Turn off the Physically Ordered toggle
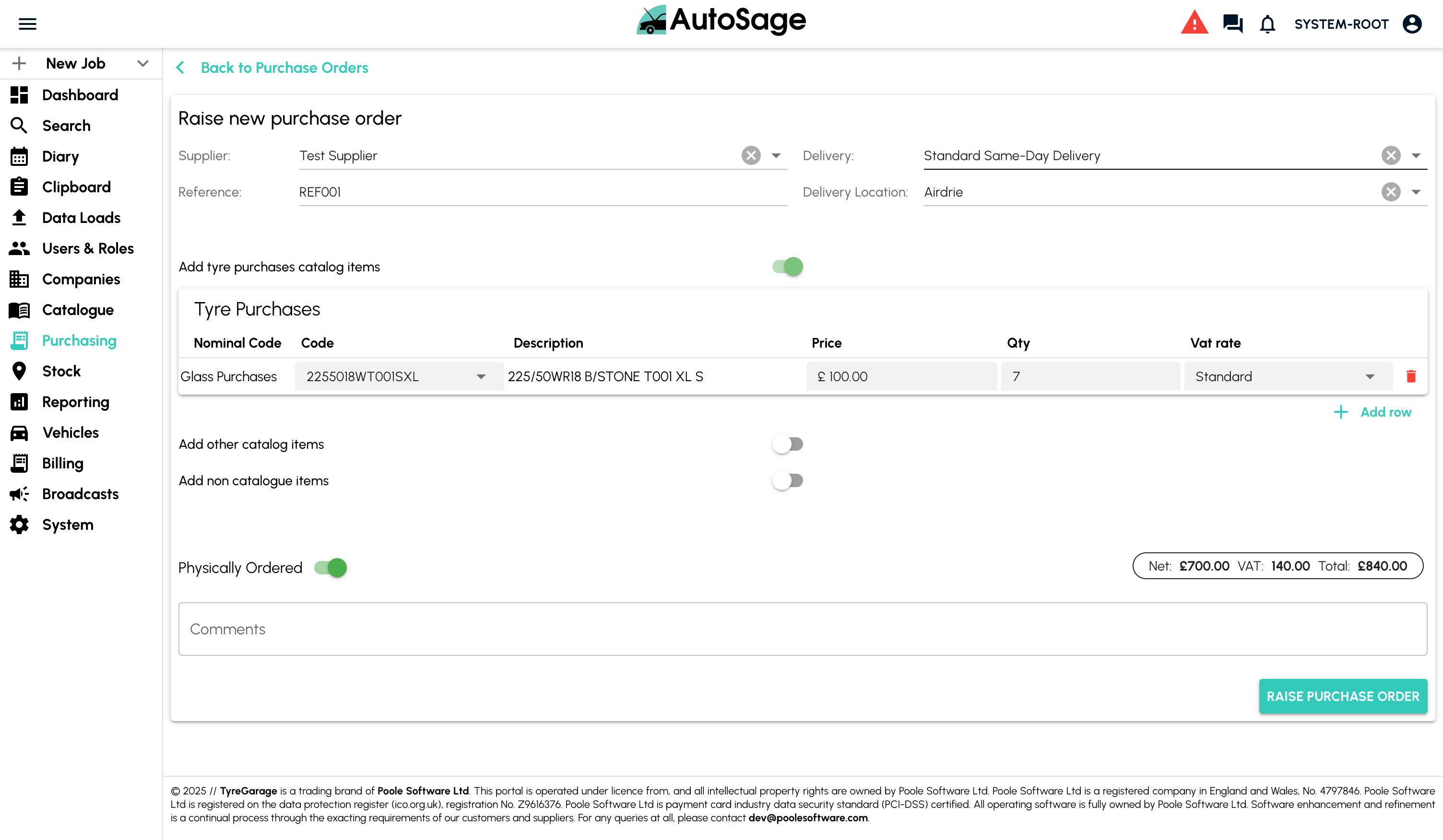Viewport: 1443px width, 840px height. click(331, 567)
